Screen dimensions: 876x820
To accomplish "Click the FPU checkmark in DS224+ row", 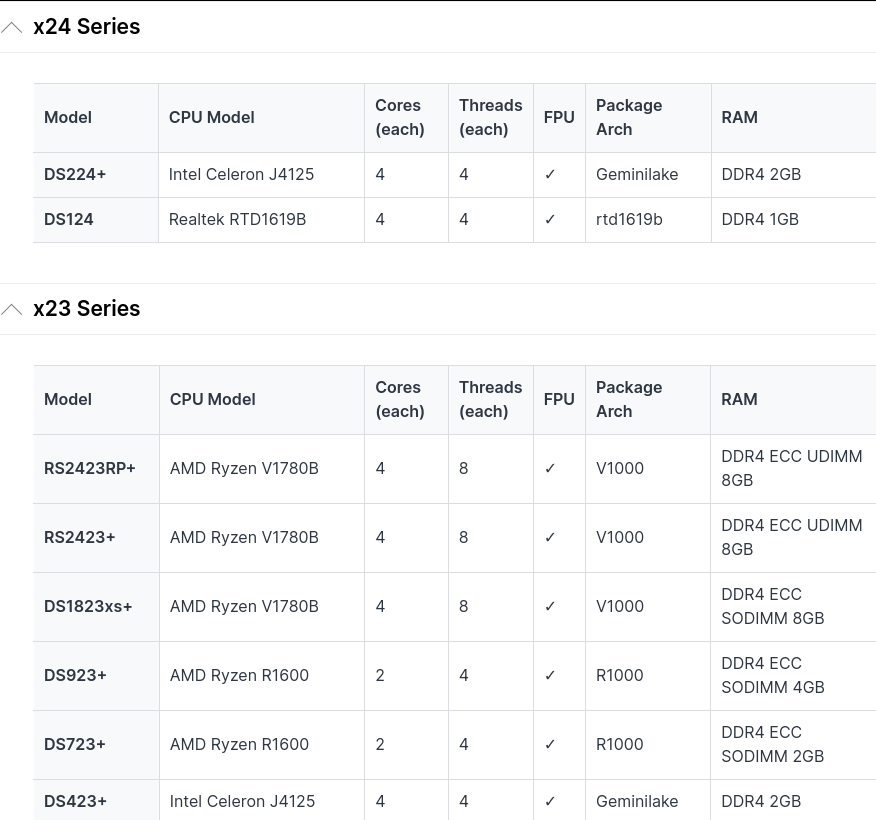I will pyautogui.click(x=550, y=175).
